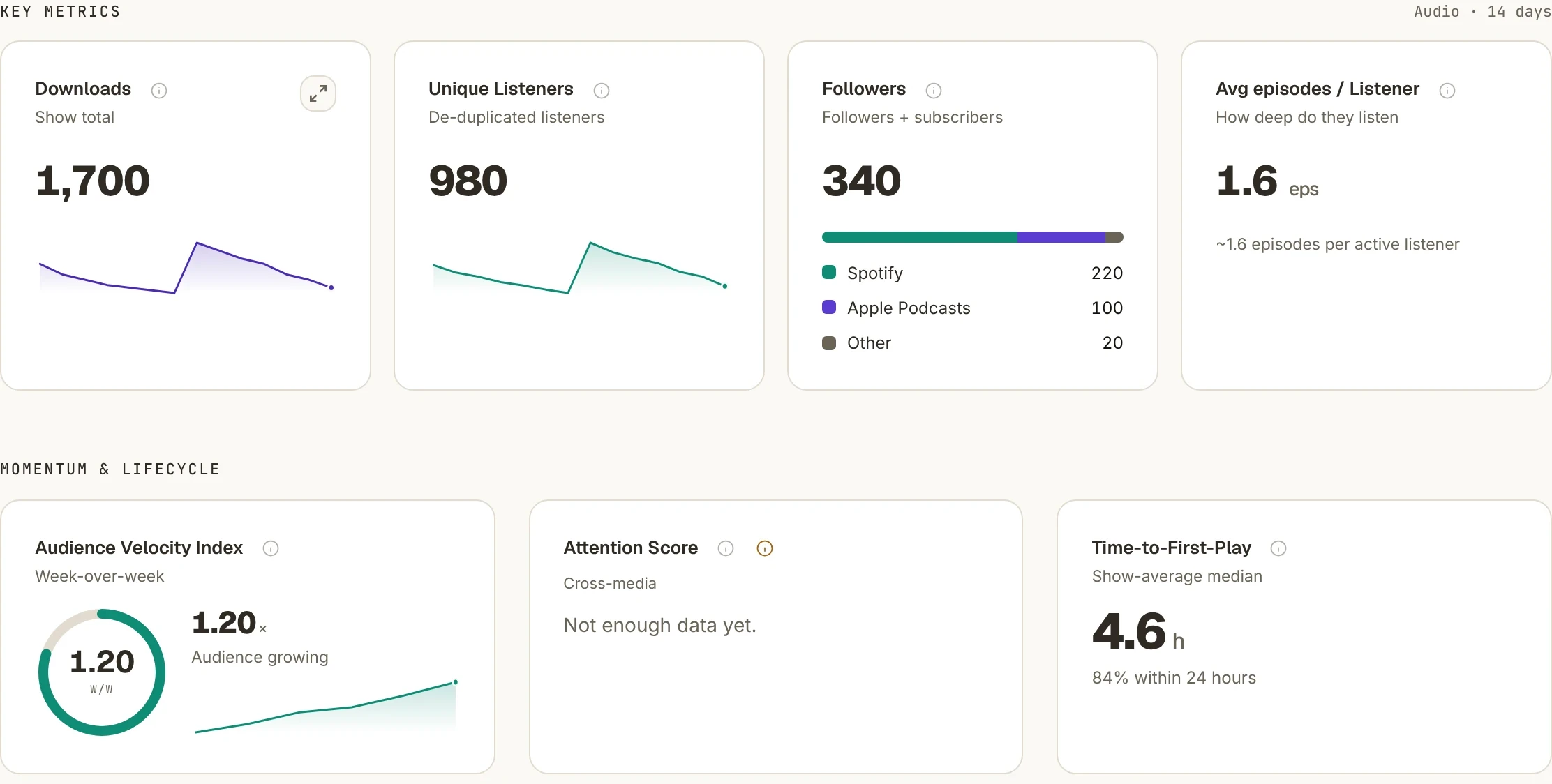Image resolution: width=1552 pixels, height=784 pixels.
Task: Open the Unique Listeners info icon
Action: pos(602,91)
